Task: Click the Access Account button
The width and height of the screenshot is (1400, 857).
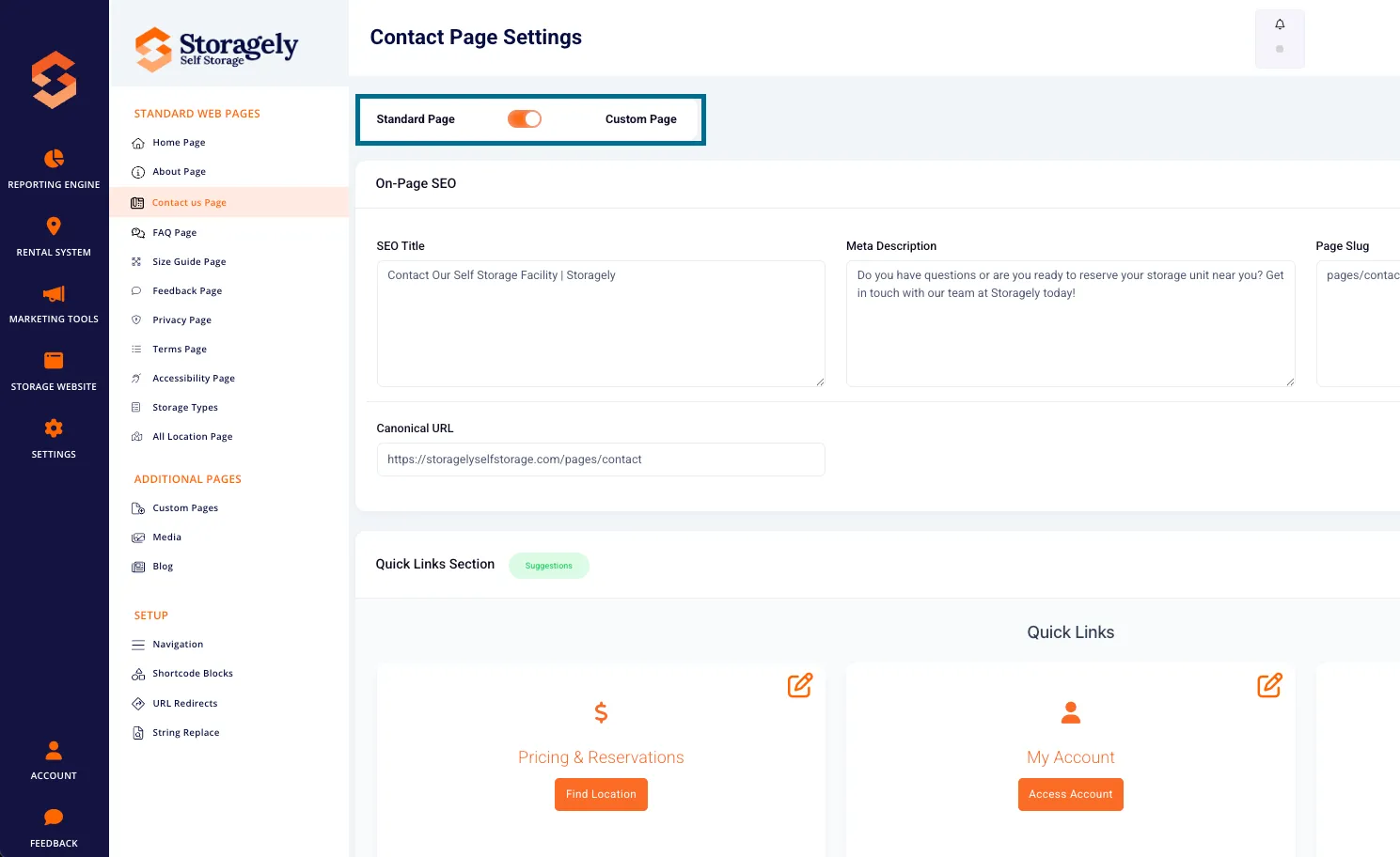Action: pos(1070,794)
